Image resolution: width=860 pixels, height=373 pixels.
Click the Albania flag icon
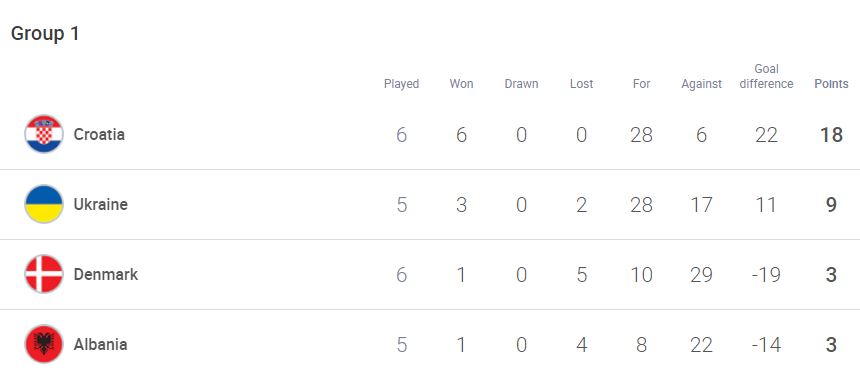click(44, 344)
